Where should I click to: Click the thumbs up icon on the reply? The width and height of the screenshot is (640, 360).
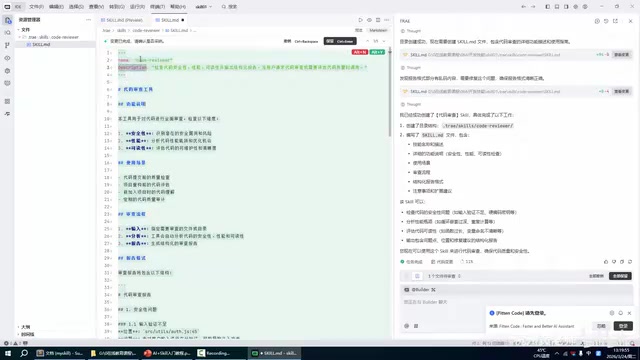coord(606,262)
